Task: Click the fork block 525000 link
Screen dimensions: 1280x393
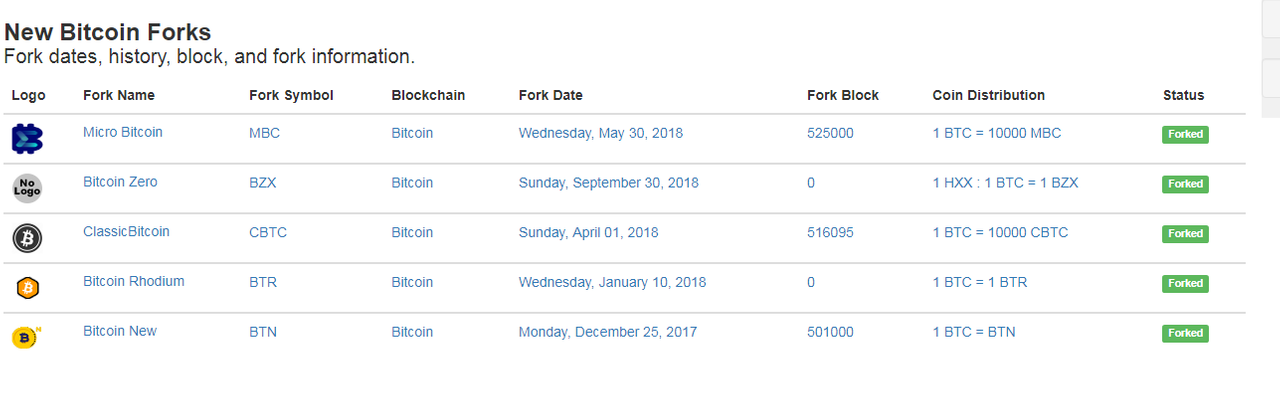Action: tap(830, 133)
